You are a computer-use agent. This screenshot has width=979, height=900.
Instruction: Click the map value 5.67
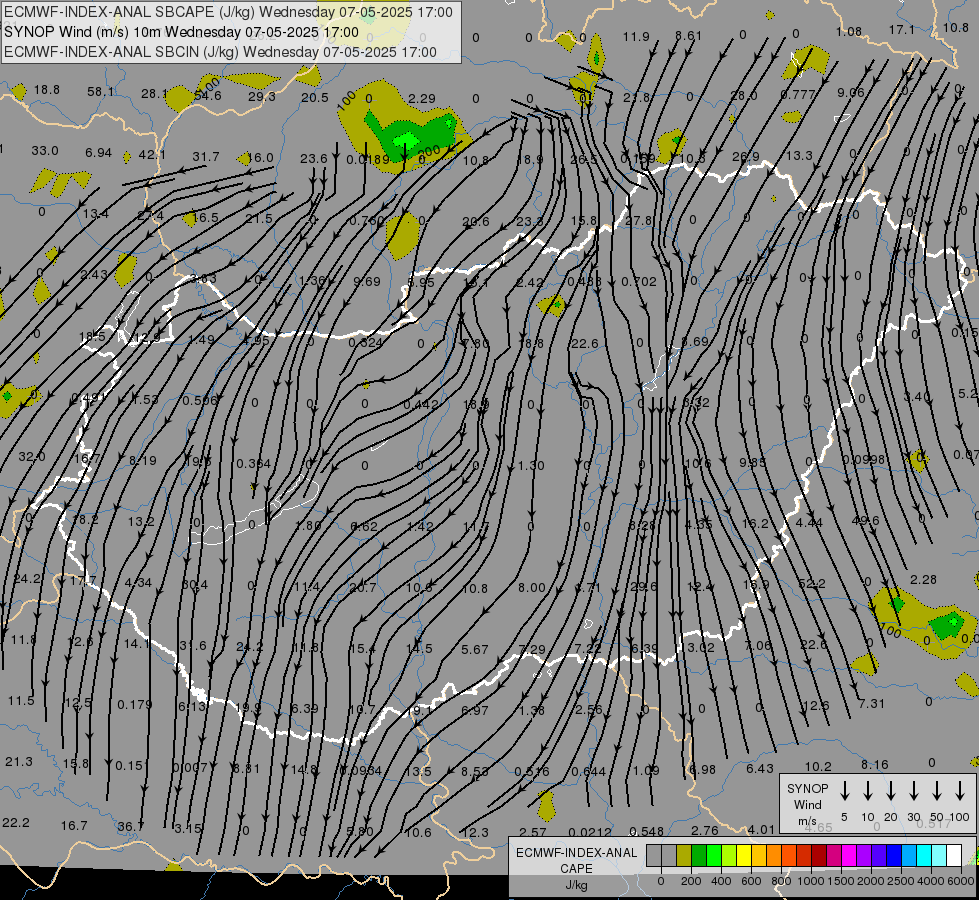[475, 650]
